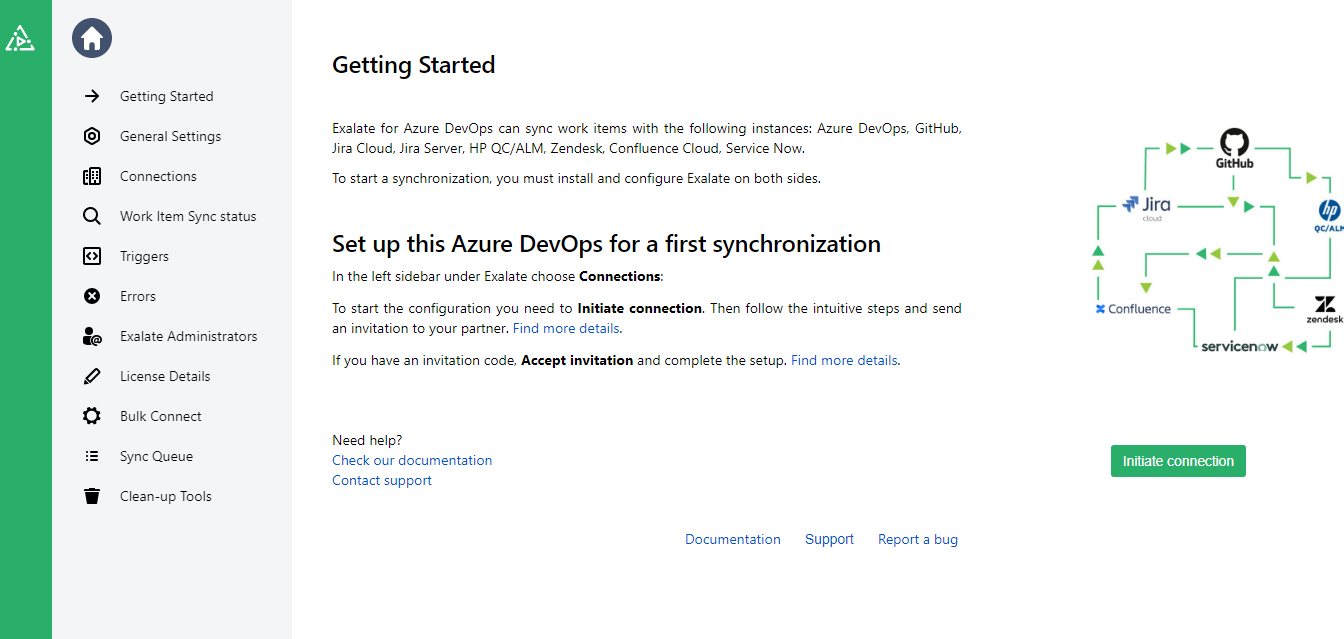Screen dimensions: 1344x639
Task: Click the General Settings hexagon icon
Action: (92, 136)
